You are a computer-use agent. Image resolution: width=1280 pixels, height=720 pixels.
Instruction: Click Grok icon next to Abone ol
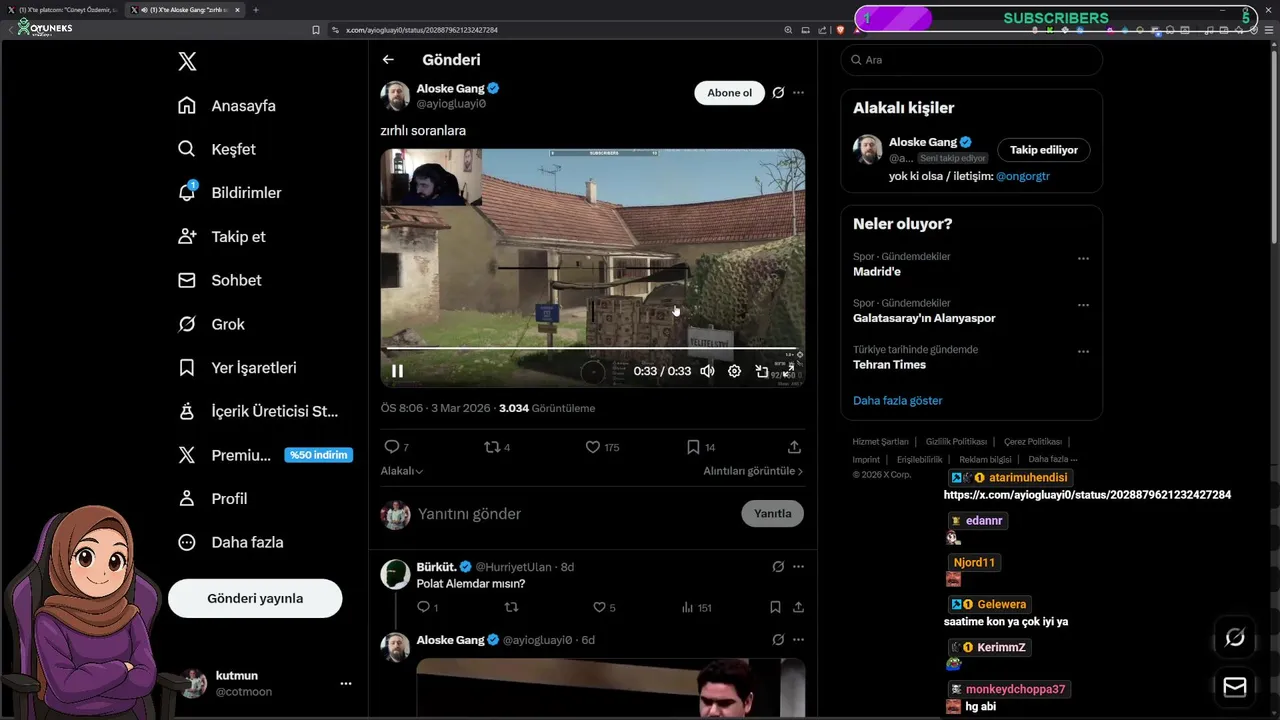coord(778,93)
